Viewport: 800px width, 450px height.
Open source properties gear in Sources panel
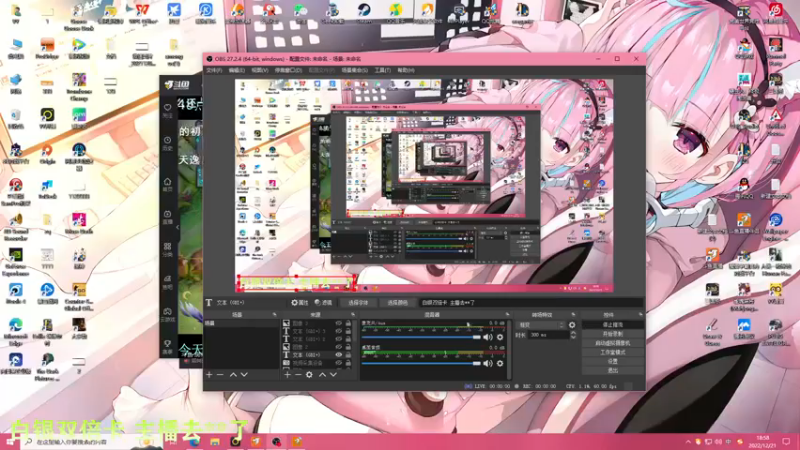pos(309,374)
